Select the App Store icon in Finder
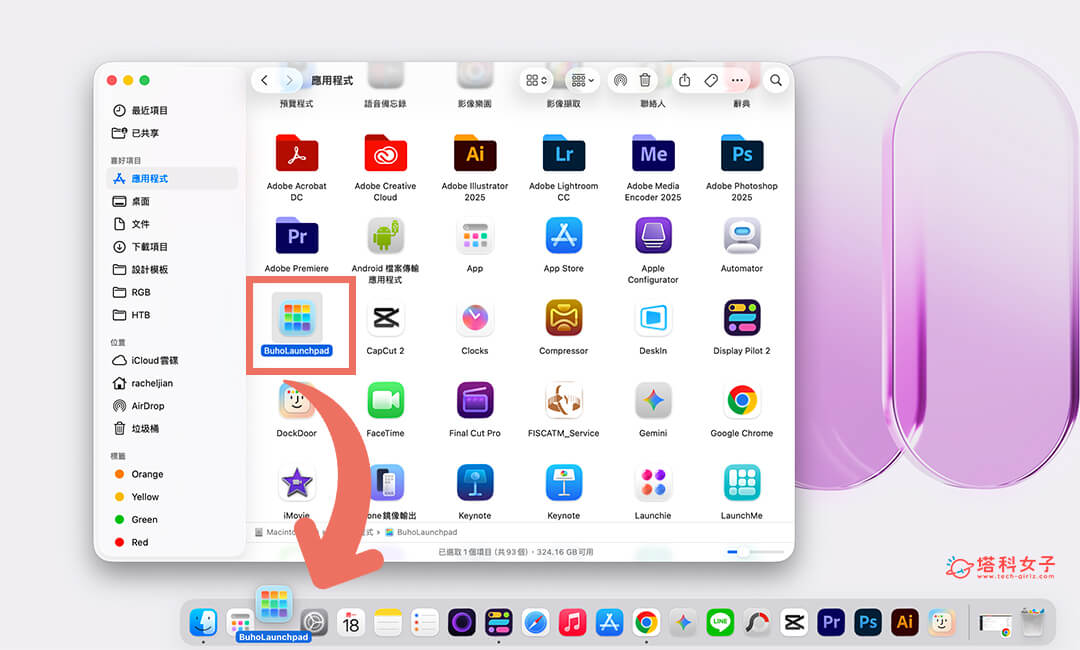The width and height of the screenshot is (1080, 650). 563,235
